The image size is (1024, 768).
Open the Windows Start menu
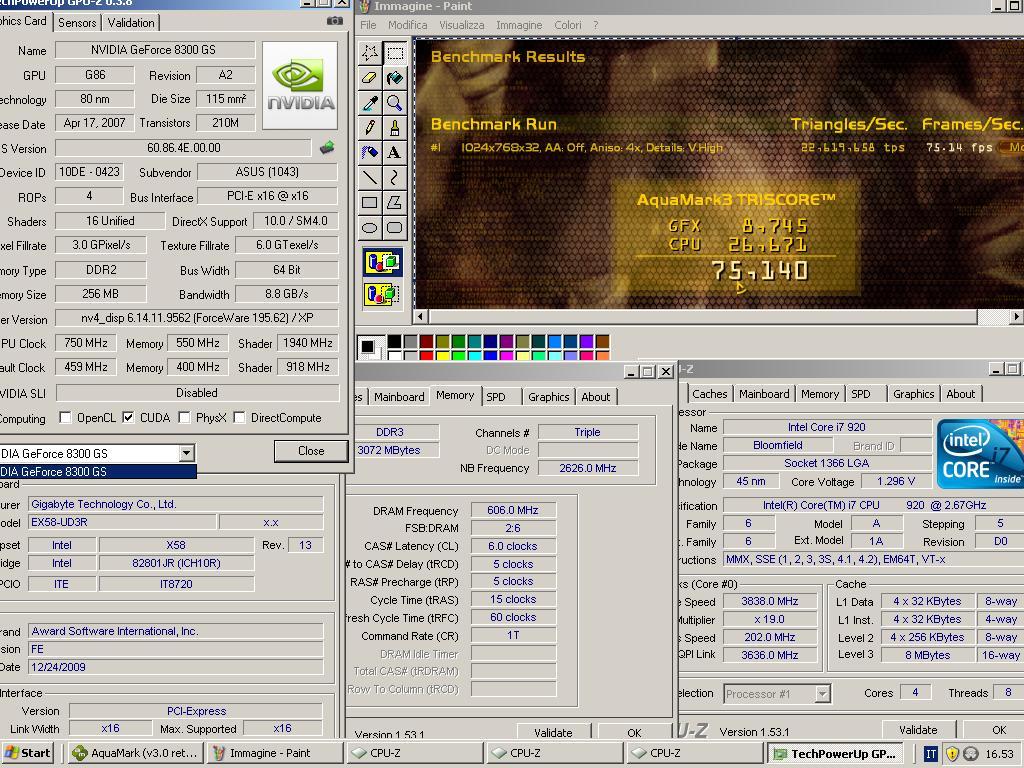(x=27, y=753)
